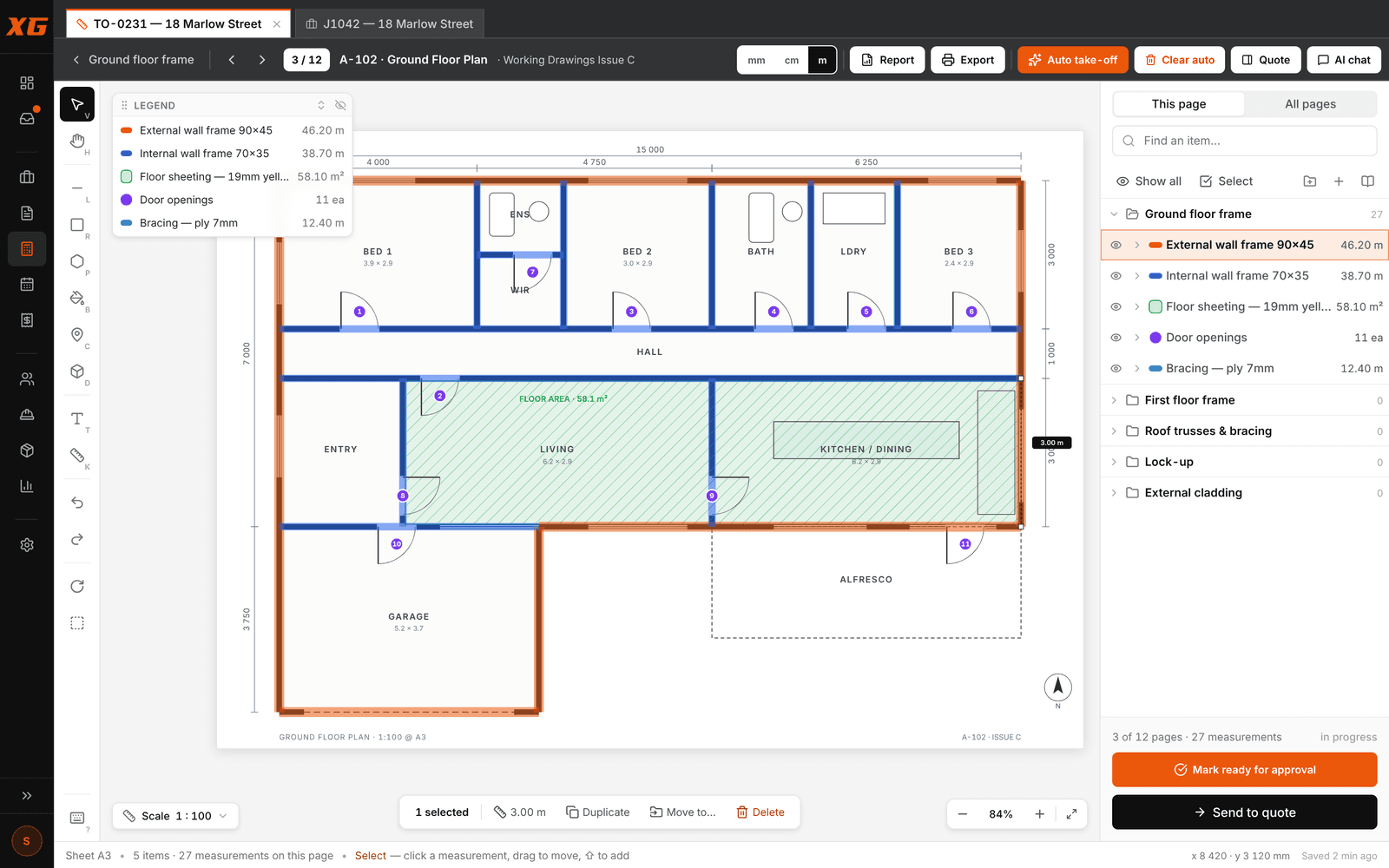Expand the External cladding folder

[x=1114, y=493]
